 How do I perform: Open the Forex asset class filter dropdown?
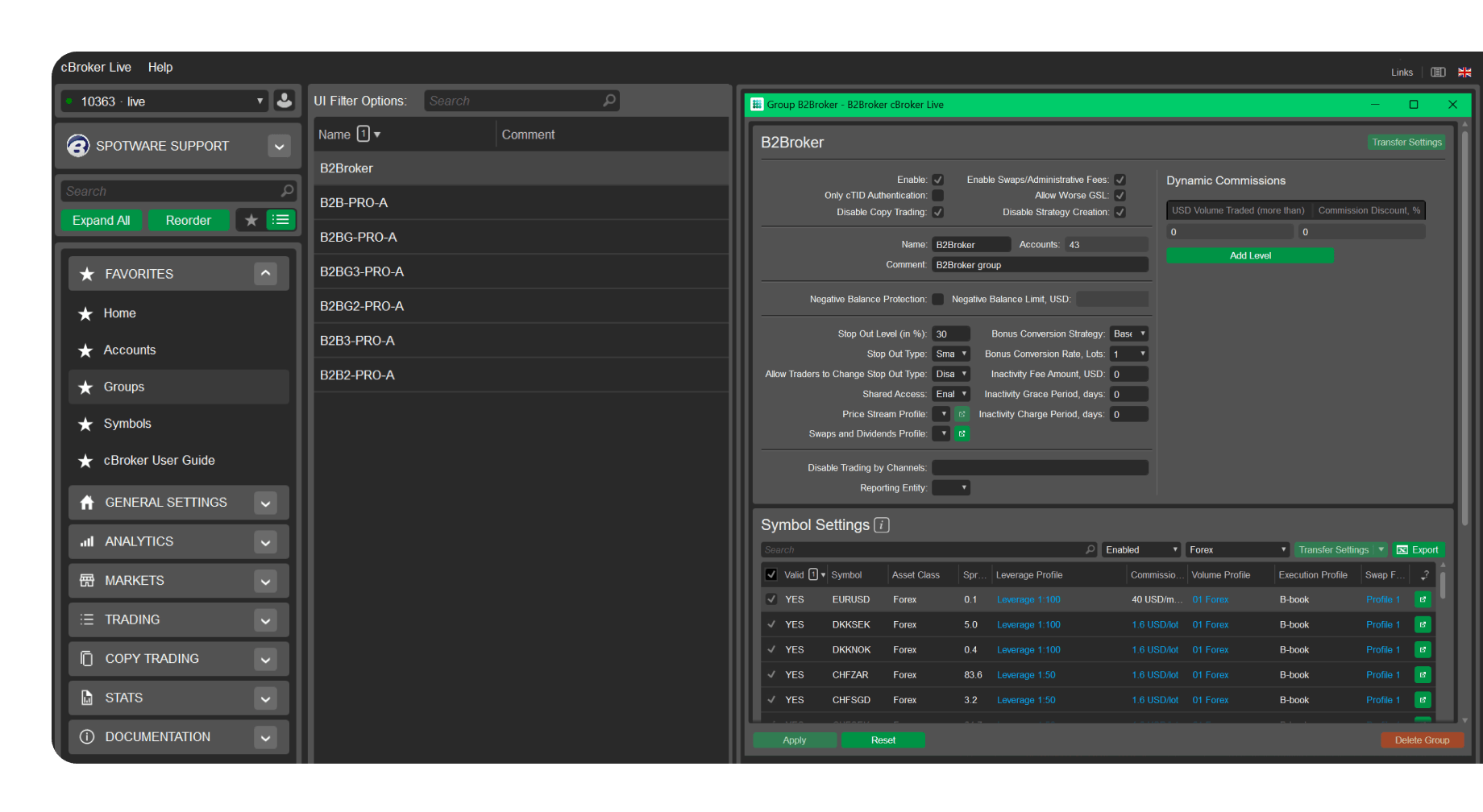(x=1237, y=549)
